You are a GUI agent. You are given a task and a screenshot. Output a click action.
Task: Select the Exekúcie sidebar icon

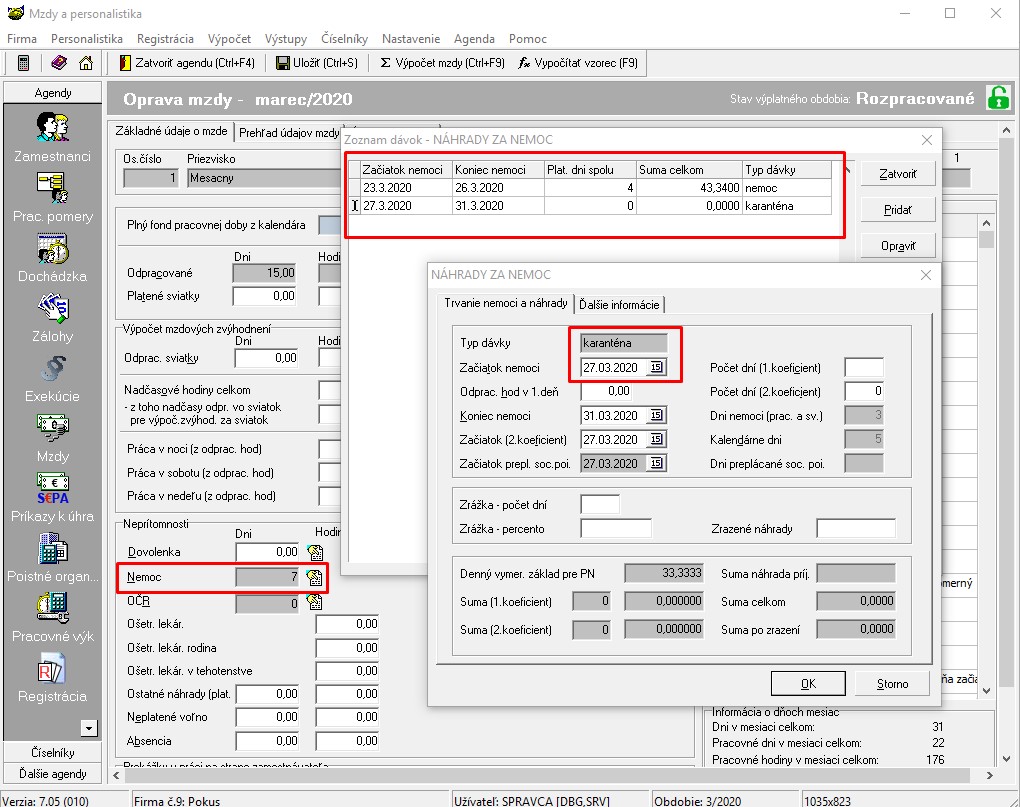click(x=52, y=367)
